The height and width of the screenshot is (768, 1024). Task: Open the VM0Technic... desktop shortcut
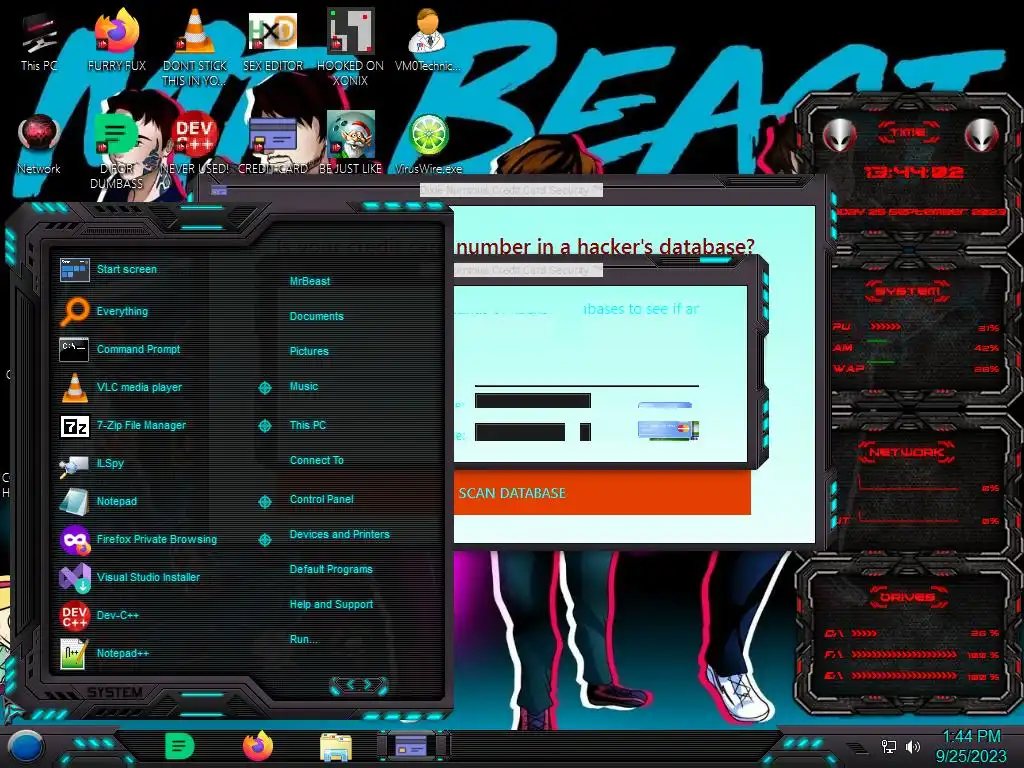click(x=428, y=40)
